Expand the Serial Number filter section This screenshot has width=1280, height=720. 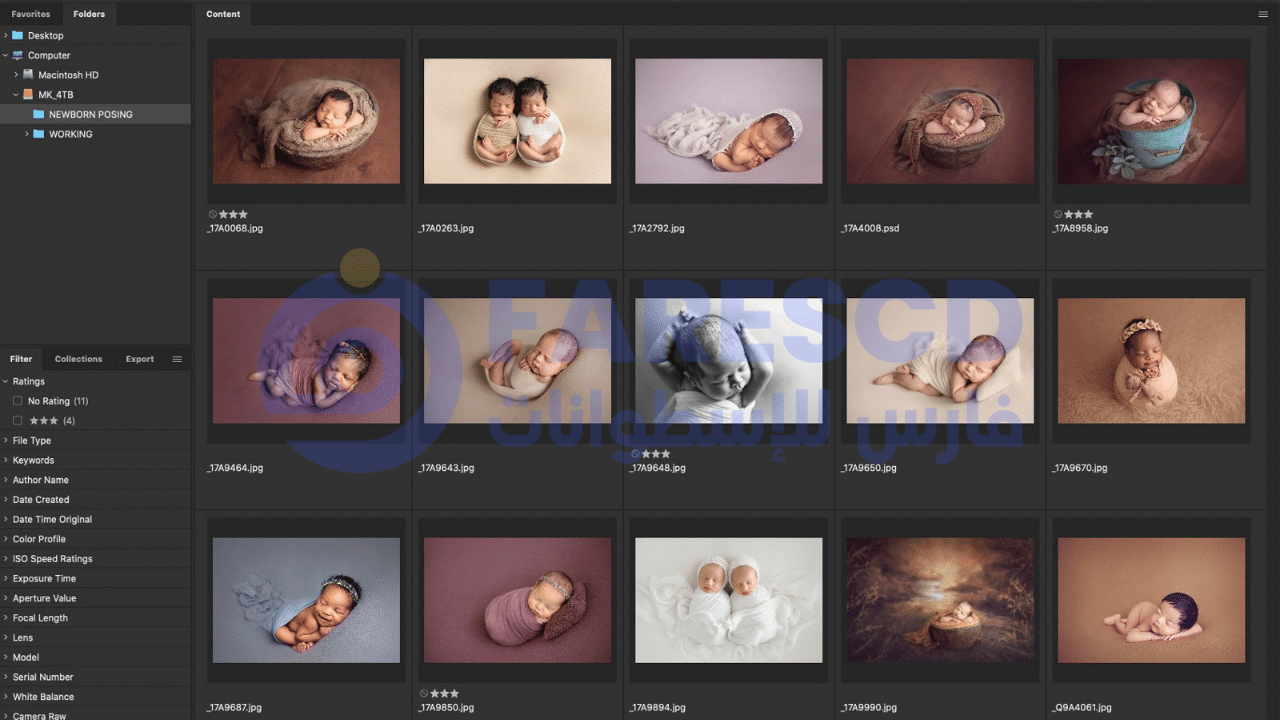click(x=6, y=677)
